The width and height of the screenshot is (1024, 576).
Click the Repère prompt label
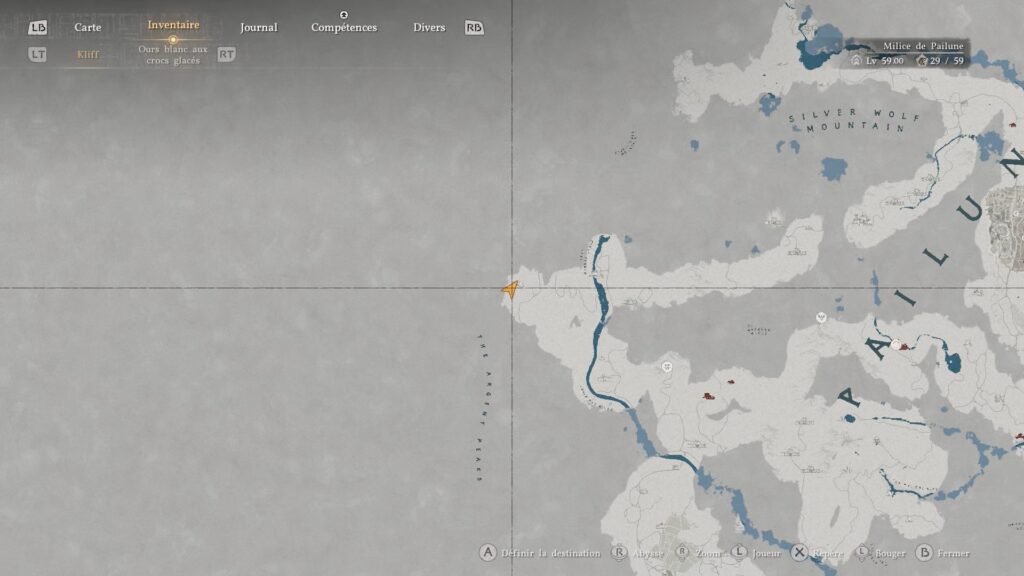pos(827,553)
